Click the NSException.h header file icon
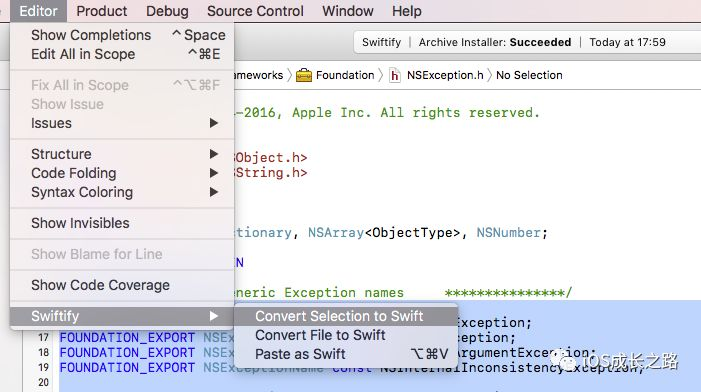Image resolution: width=701 pixels, height=392 pixels. [x=394, y=75]
